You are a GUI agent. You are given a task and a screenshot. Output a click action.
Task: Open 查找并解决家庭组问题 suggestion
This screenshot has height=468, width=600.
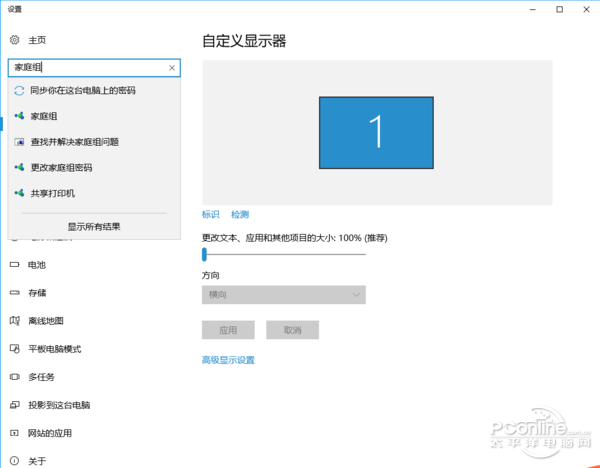[74, 142]
